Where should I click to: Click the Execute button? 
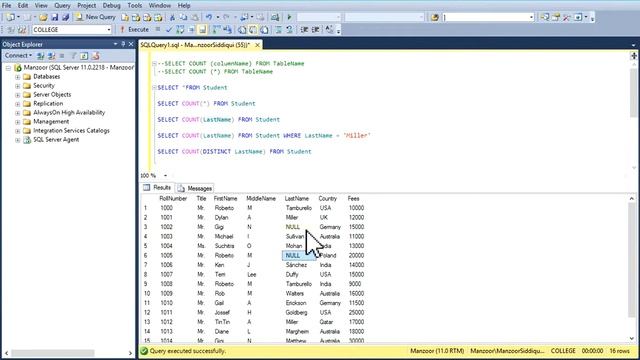click(134, 29)
